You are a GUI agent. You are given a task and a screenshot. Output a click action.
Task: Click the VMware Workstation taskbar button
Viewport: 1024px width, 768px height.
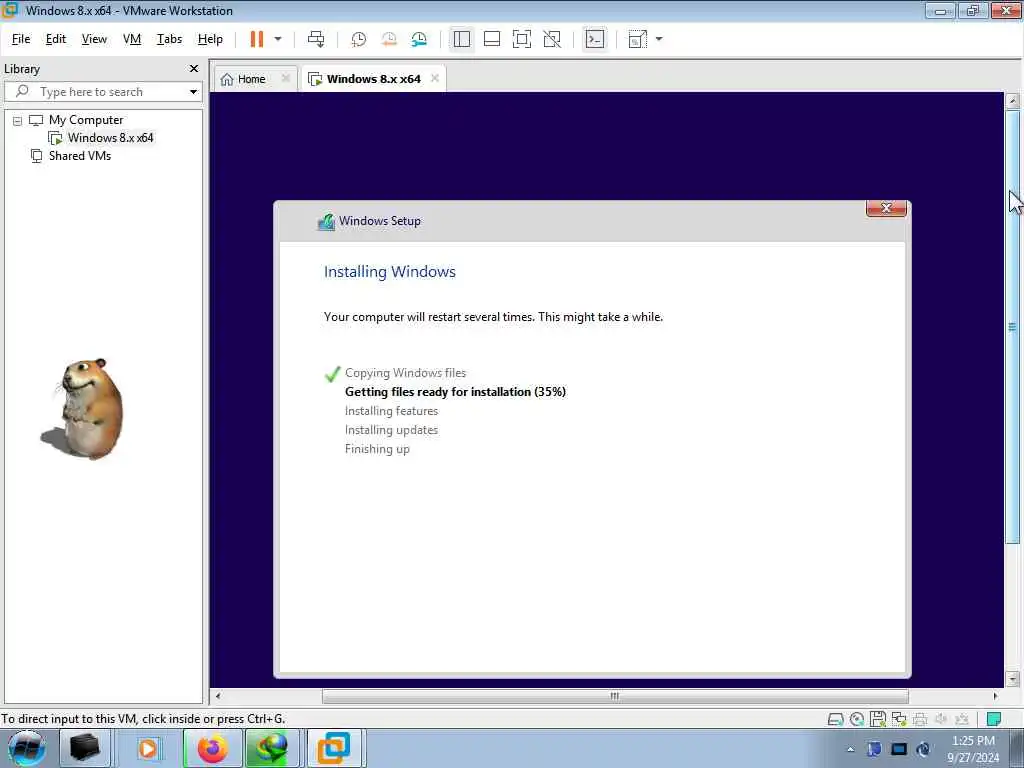point(334,748)
